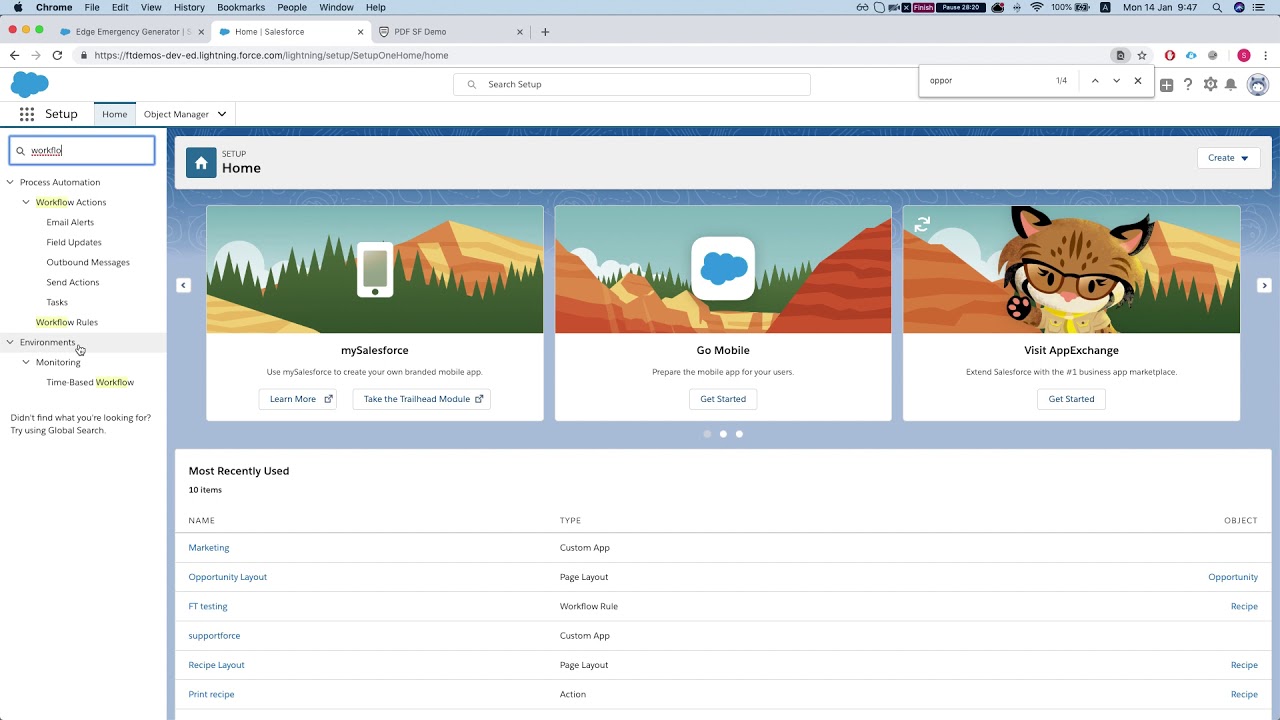Click the Setup Home house icon
The image size is (1280, 720).
tap(201, 163)
